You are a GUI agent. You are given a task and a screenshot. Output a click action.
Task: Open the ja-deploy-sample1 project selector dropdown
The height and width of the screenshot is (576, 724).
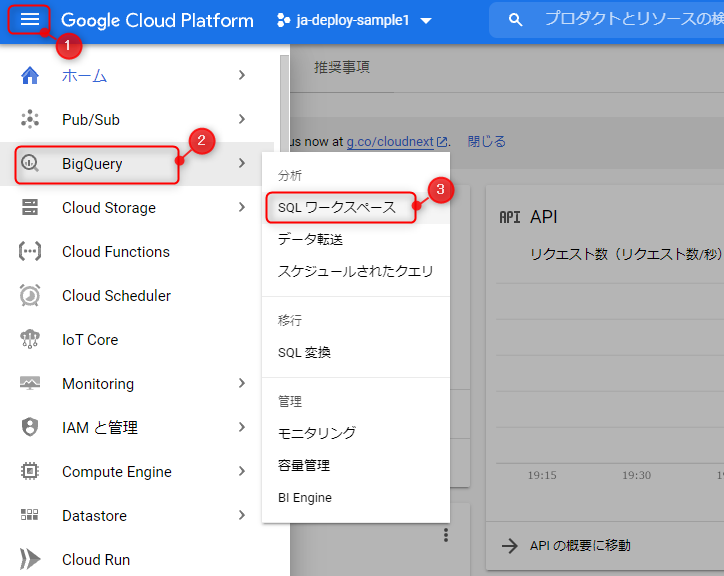pos(354,20)
